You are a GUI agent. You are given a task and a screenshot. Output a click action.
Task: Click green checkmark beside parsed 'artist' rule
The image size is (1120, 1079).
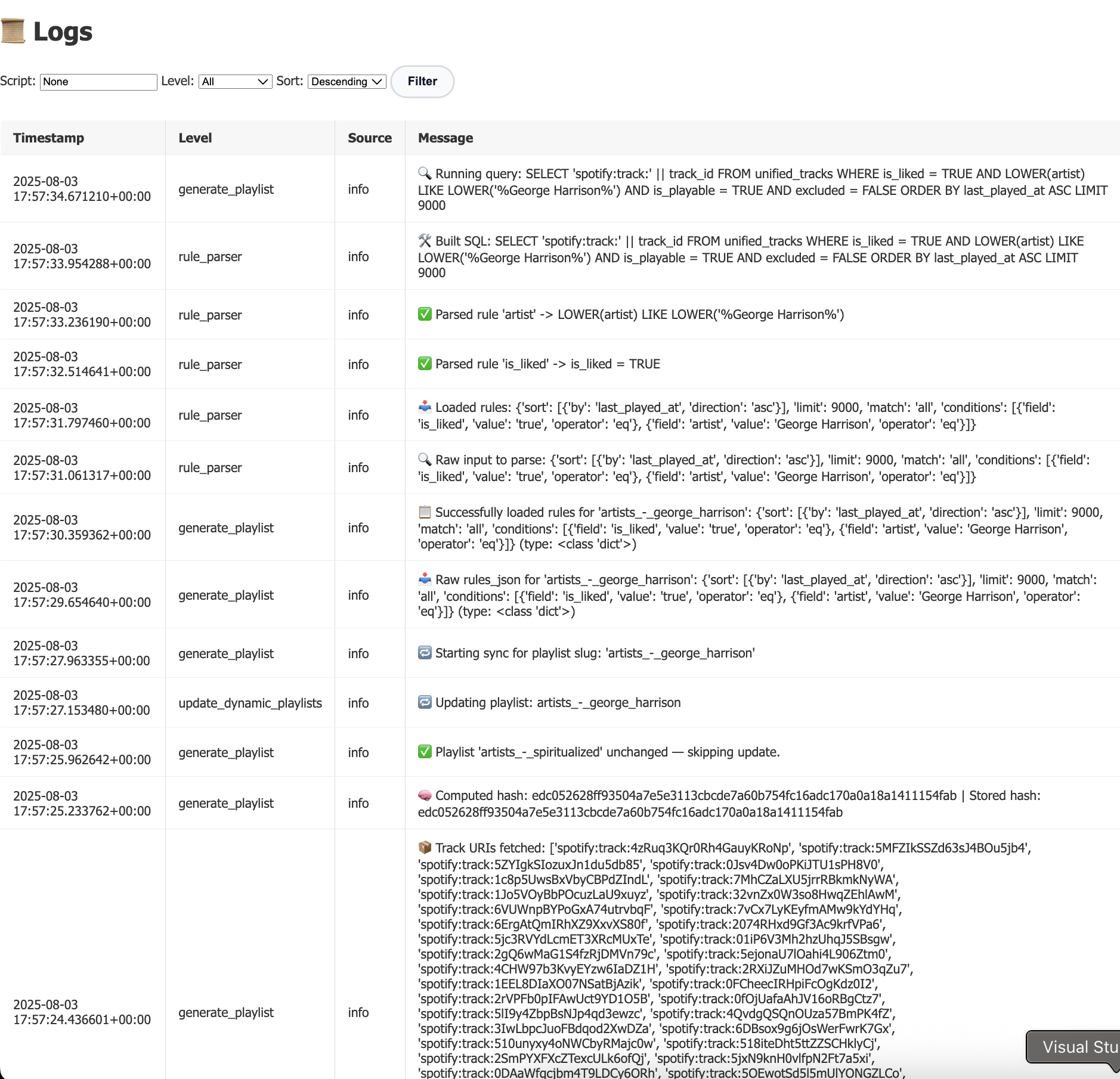click(x=425, y=314)
